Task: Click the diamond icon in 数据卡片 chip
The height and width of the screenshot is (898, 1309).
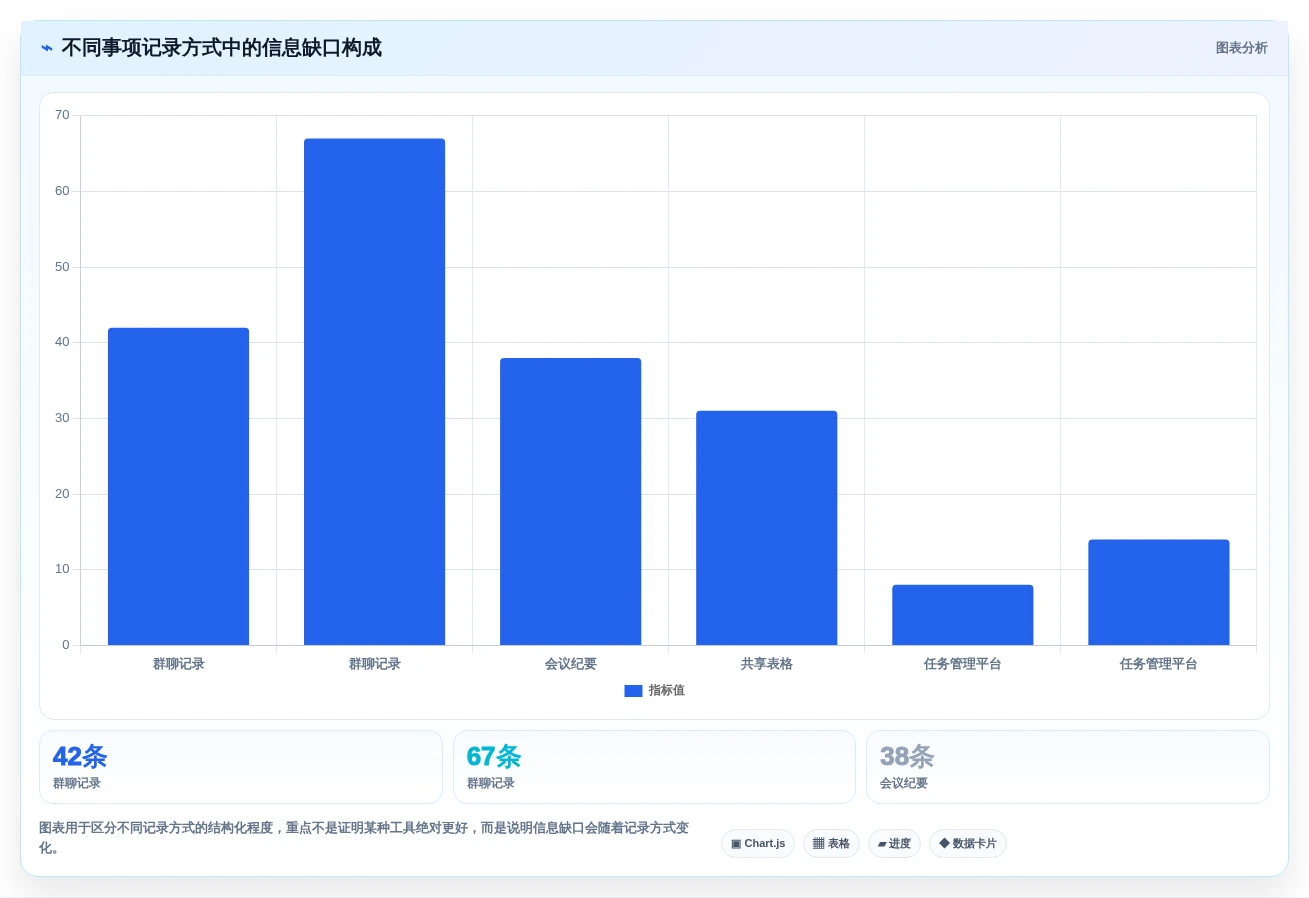Action: coord(944,844)
